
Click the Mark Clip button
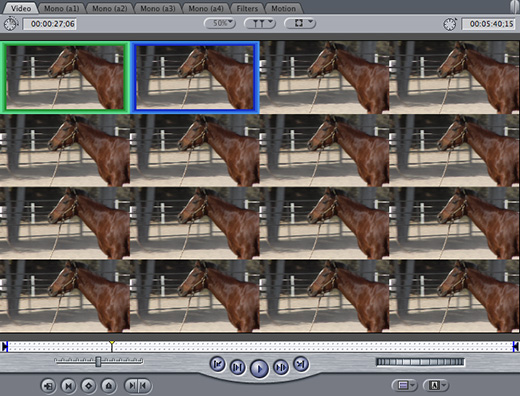pos(69,386)
